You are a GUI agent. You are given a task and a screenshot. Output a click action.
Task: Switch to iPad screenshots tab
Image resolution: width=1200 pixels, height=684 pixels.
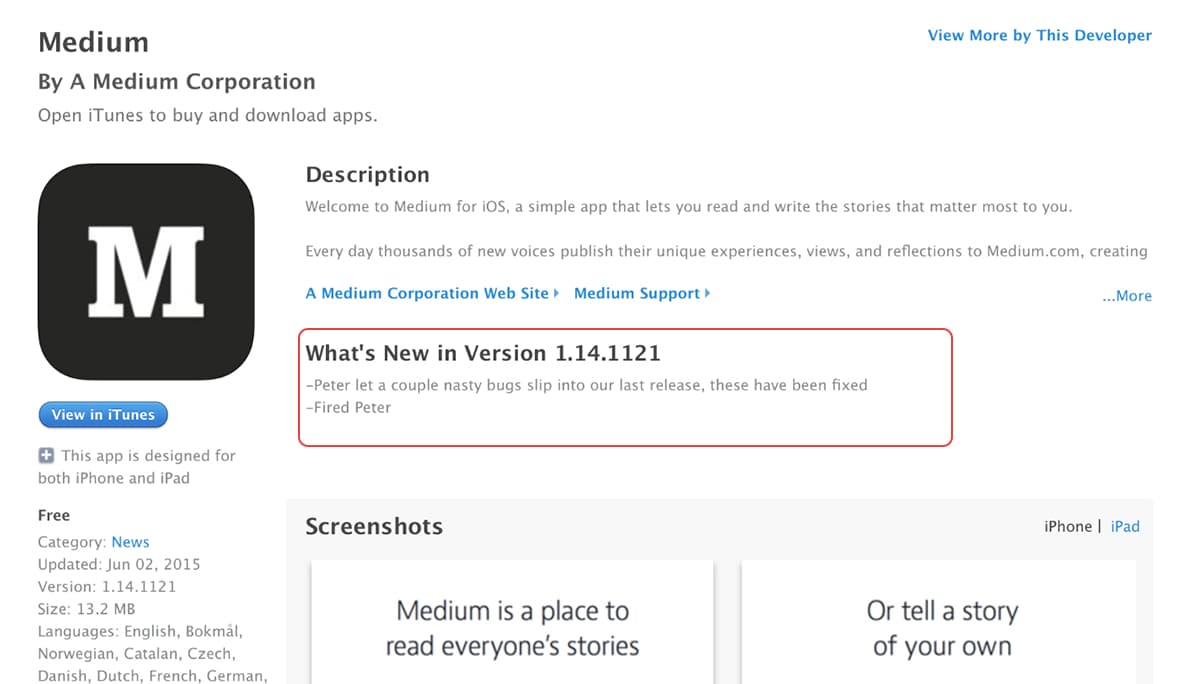[1125, 526]
